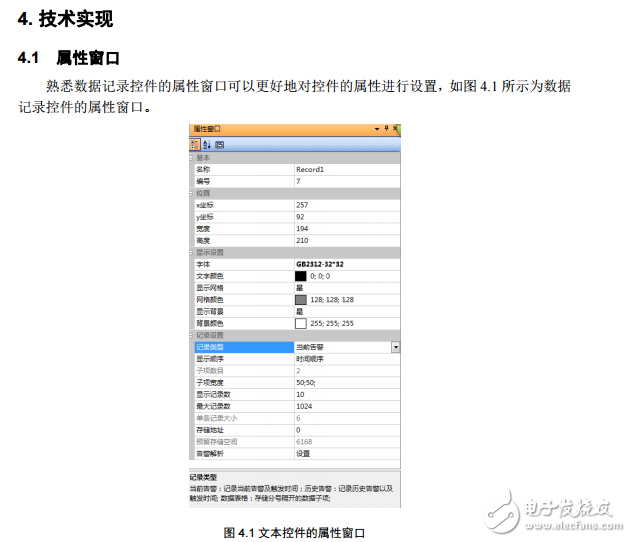Select the 显示记录数 property label
The width and height of the screenshot is (631, 542).
213,394
